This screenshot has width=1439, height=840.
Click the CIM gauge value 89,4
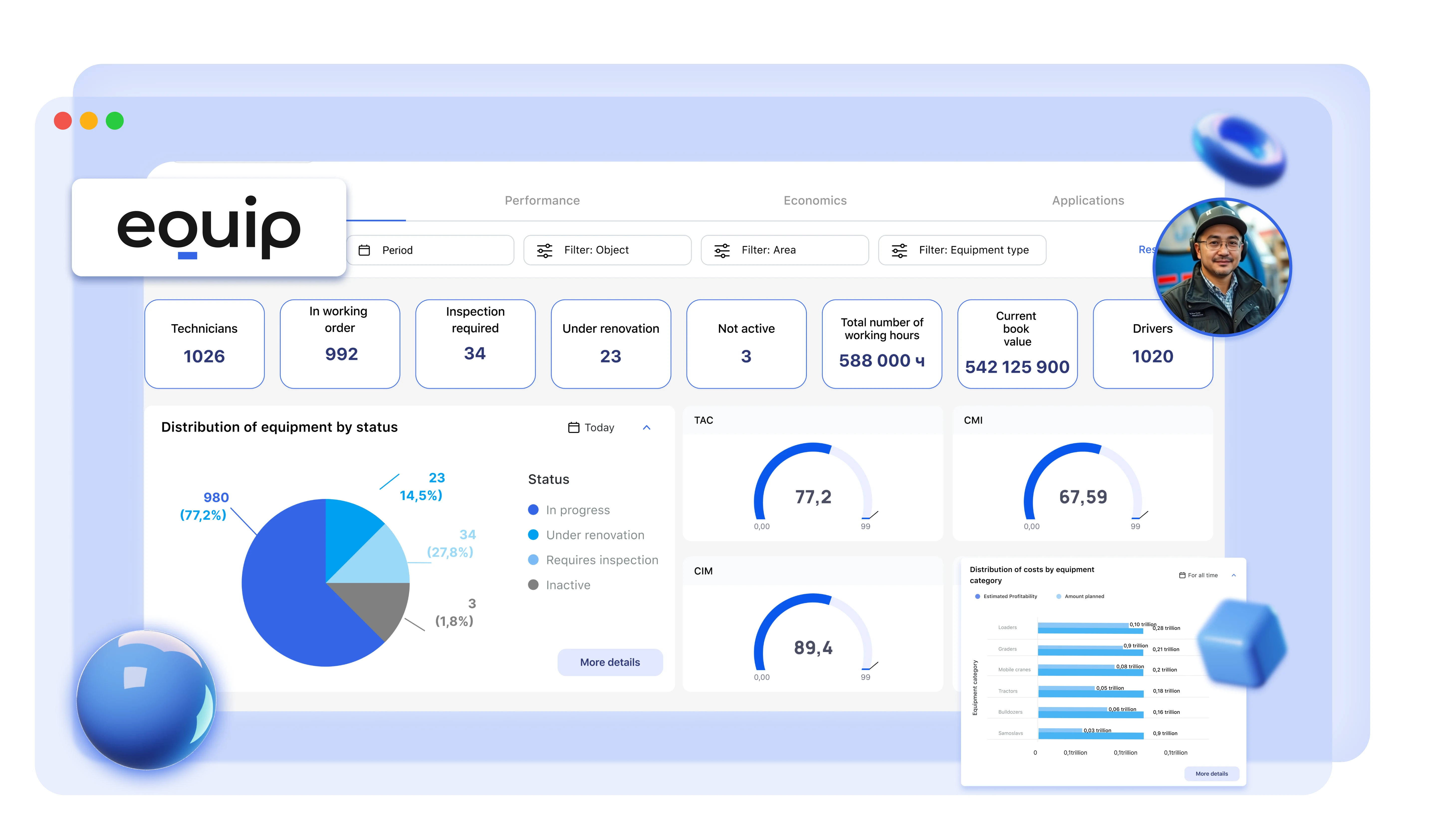point(813,647)
